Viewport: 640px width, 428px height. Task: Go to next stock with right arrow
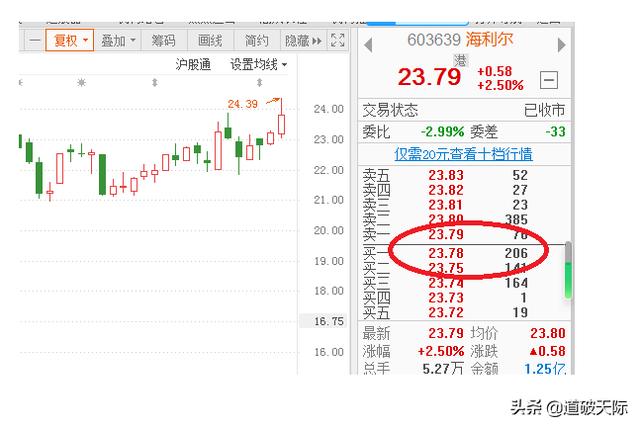click(562, 44)
